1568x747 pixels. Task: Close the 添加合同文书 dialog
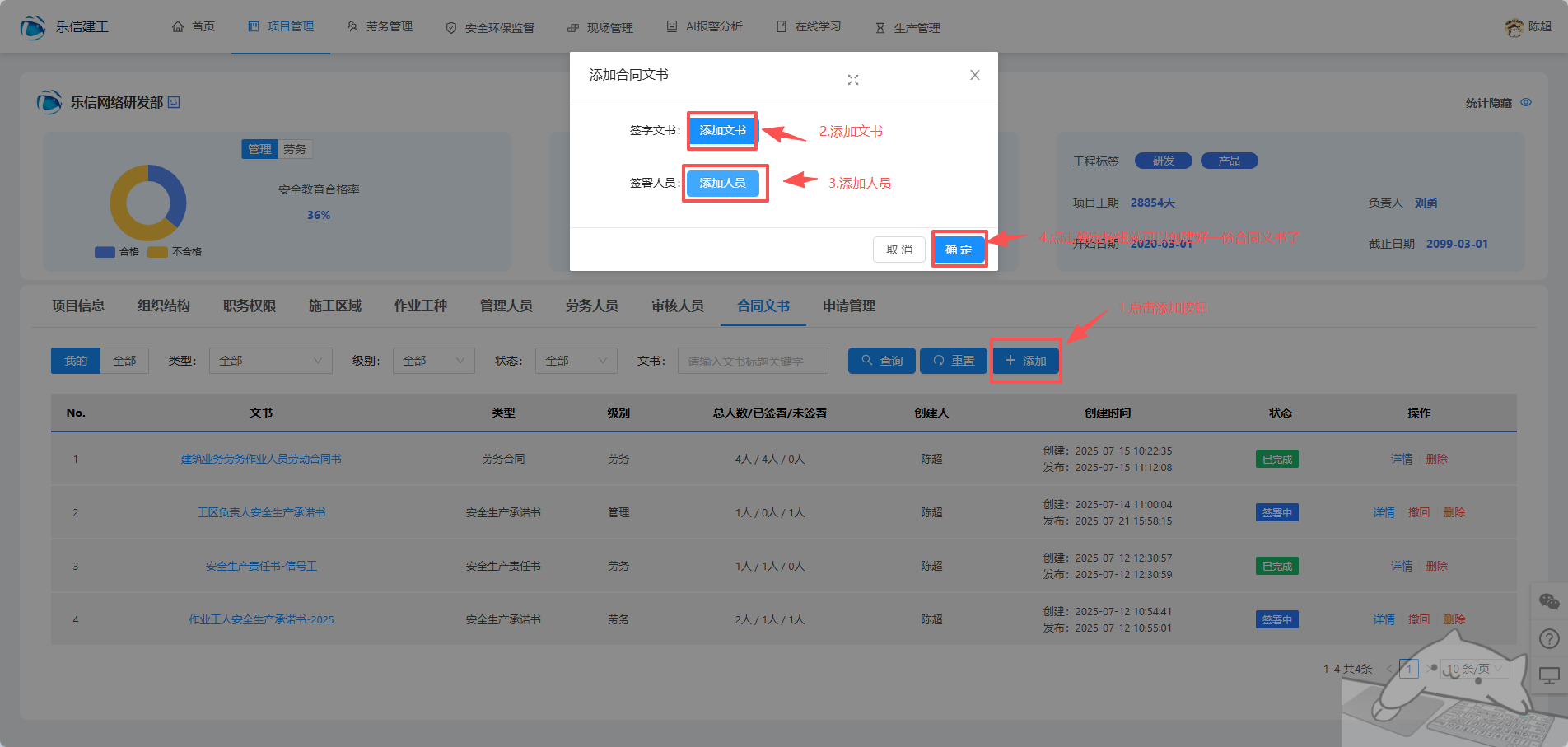(974, 75)
